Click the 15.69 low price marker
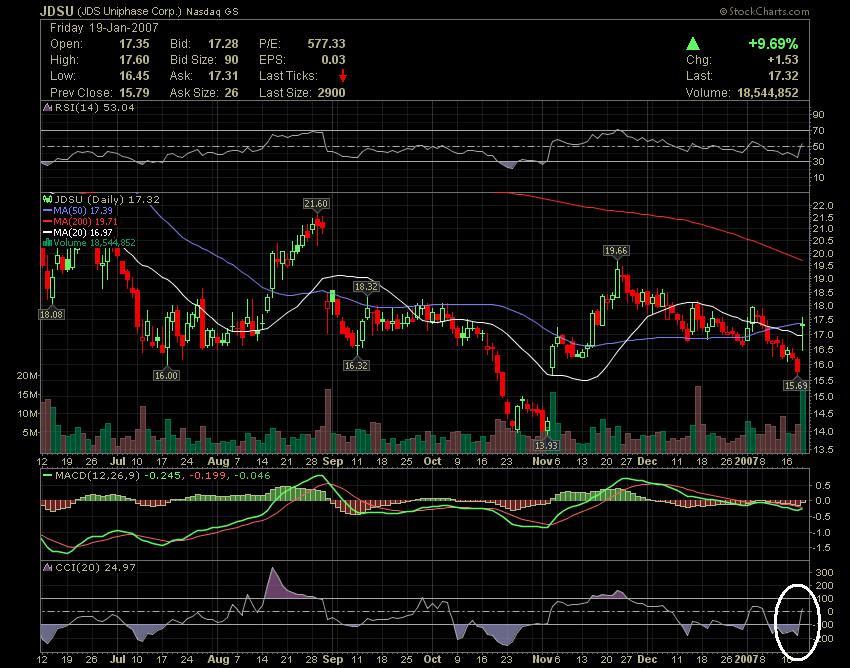This screenshot has height=668, width=850. click(x=796, y=386)
